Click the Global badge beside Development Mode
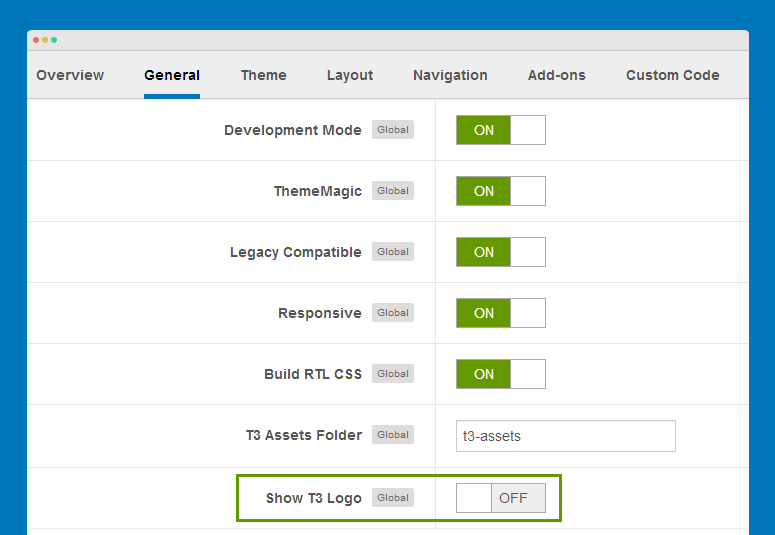 [393, 130]
